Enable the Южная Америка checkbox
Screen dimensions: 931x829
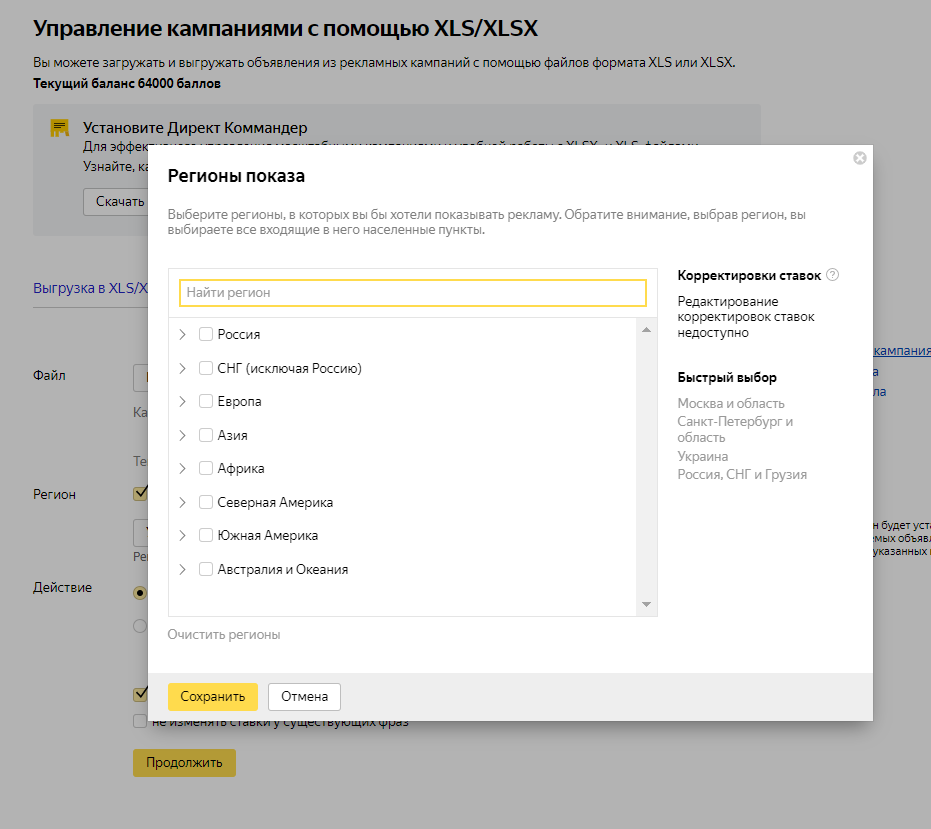coord(206,536)
